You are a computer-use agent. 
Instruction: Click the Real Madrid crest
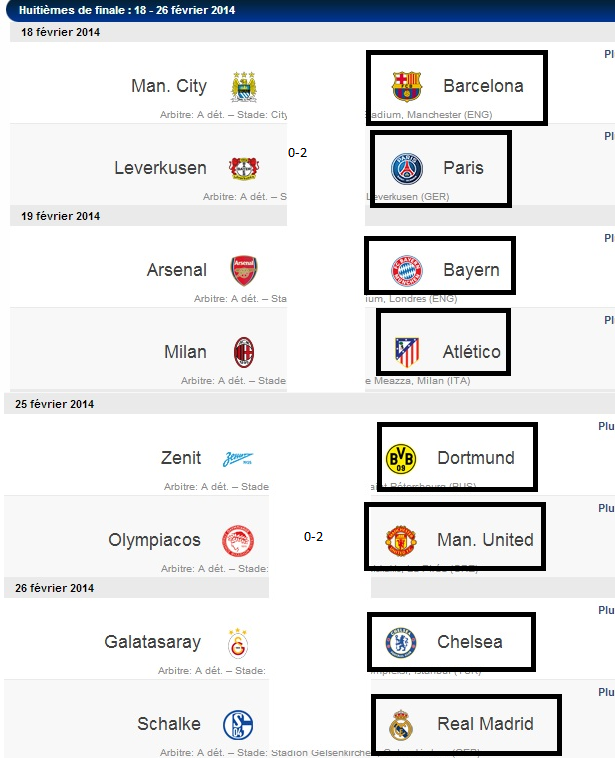tap(401, 725)
